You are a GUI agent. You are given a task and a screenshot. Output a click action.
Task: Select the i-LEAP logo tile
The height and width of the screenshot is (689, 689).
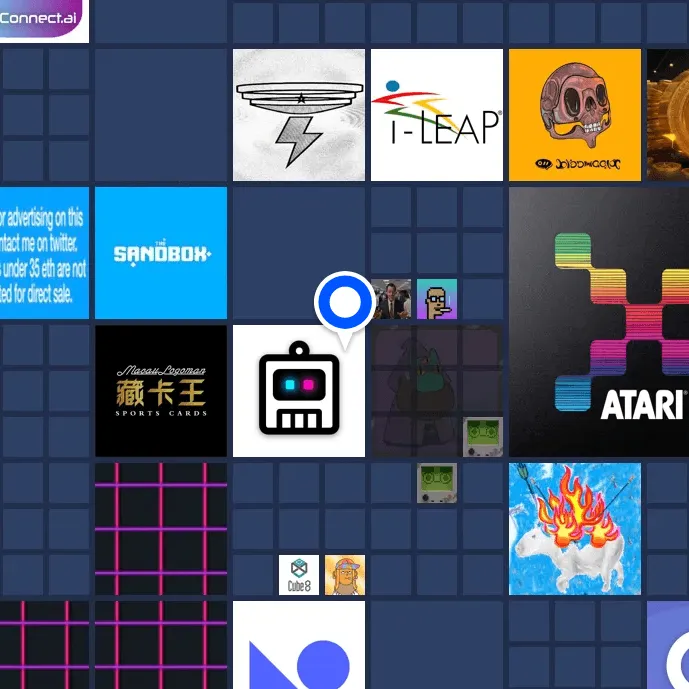point(437,115)
